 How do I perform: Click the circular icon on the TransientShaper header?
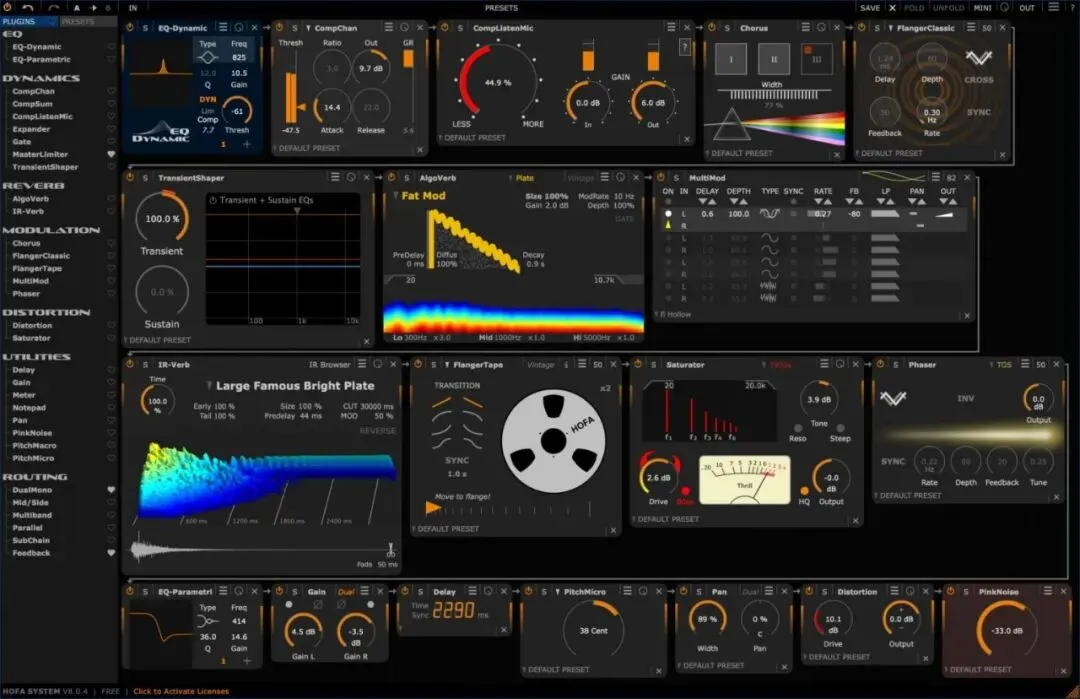point(351,177)
